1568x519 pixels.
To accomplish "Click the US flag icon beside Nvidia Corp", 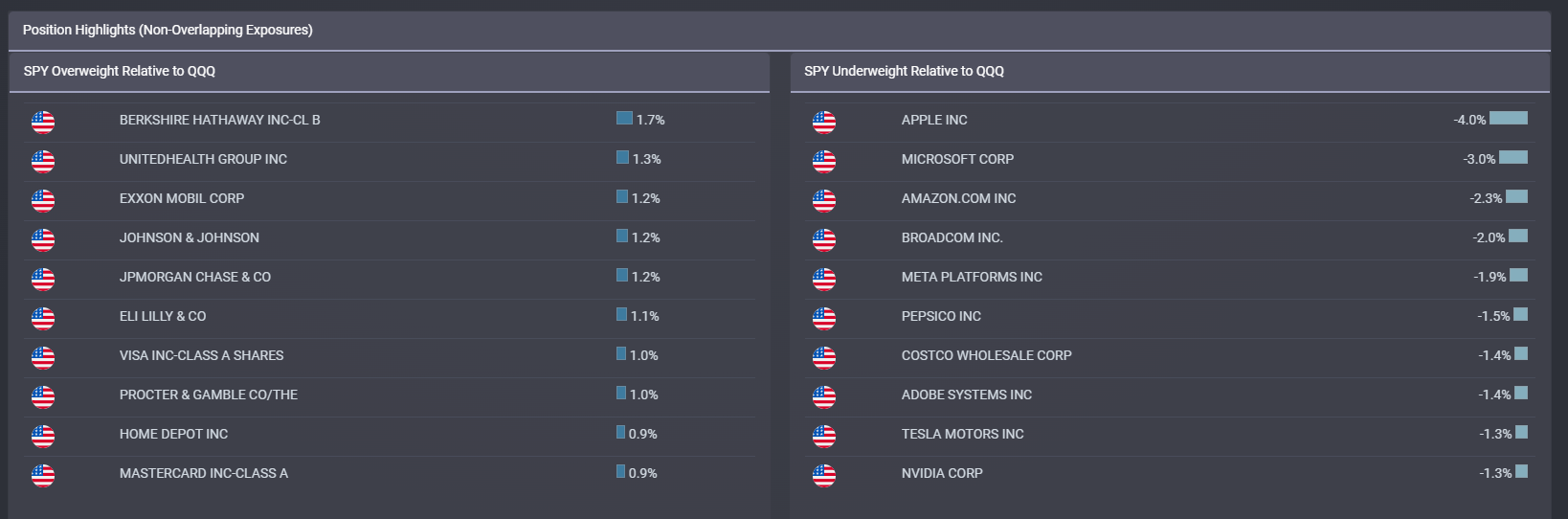I will [x=824, y=476].
